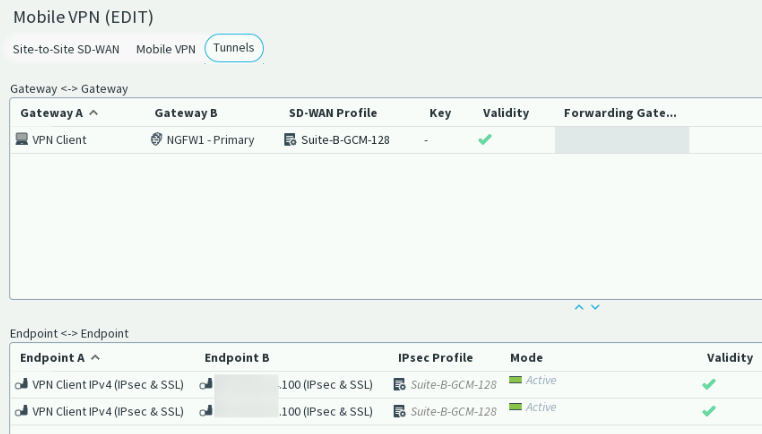
Task: Click the Endpoint B column header
Action: [237, 358]
